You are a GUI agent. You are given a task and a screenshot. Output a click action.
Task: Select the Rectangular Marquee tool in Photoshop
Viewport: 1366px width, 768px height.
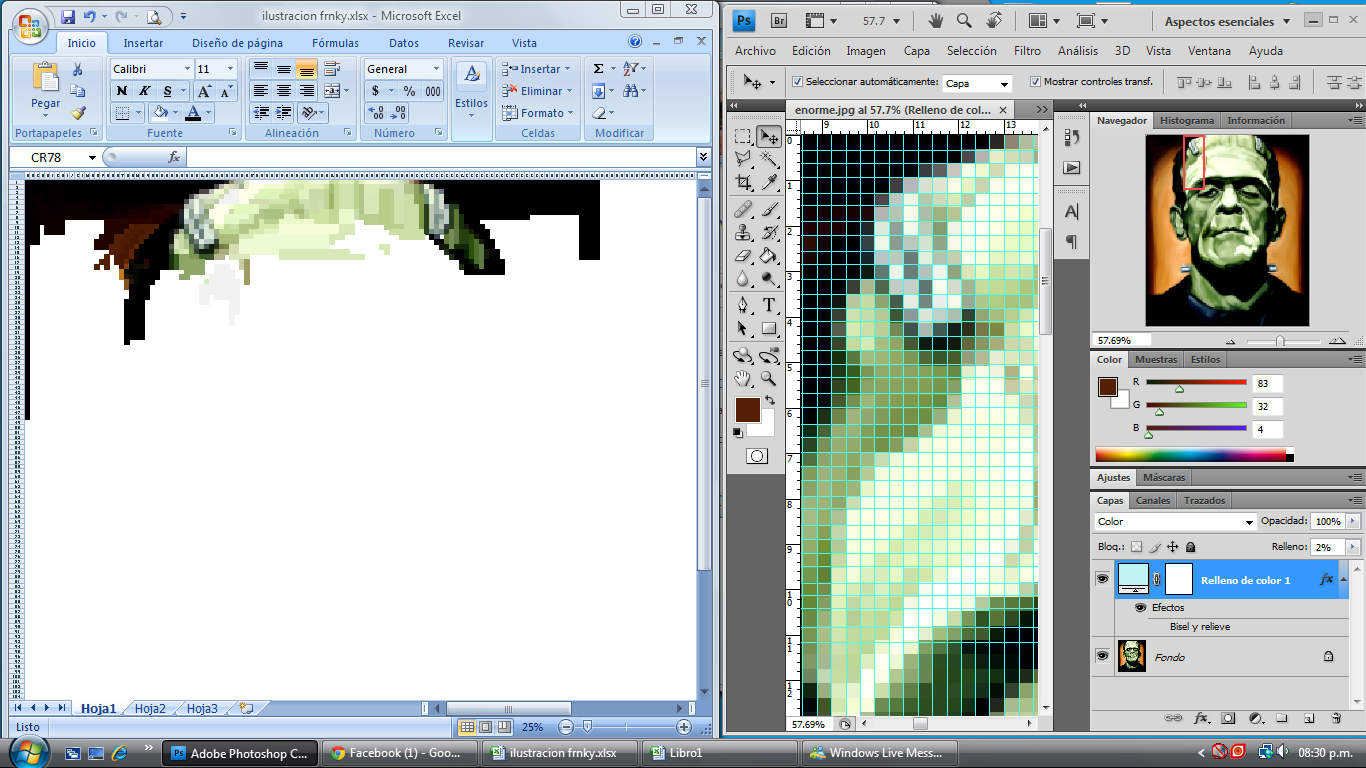[x=743, y=136]
